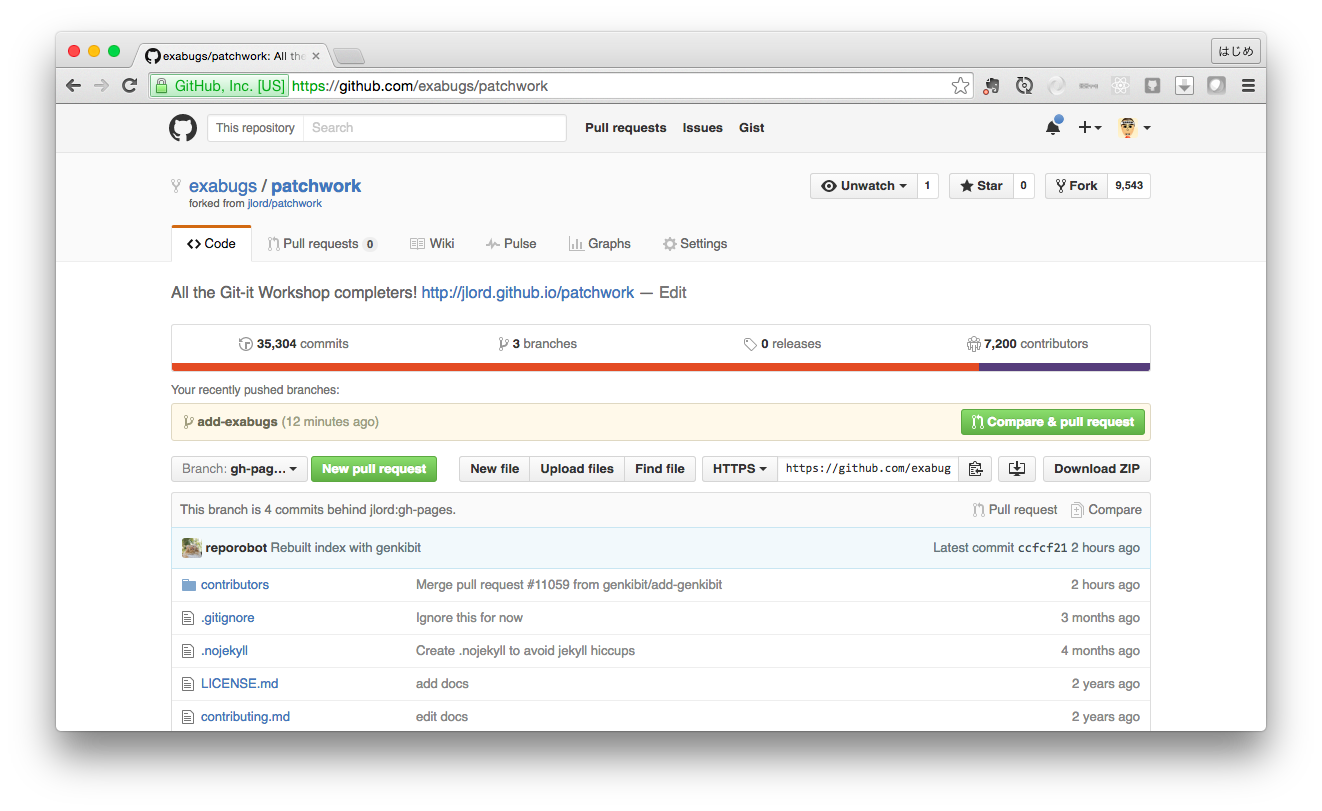Open the create new plus dropdown
The image size is (1322, 811).
pos(1090,127)
